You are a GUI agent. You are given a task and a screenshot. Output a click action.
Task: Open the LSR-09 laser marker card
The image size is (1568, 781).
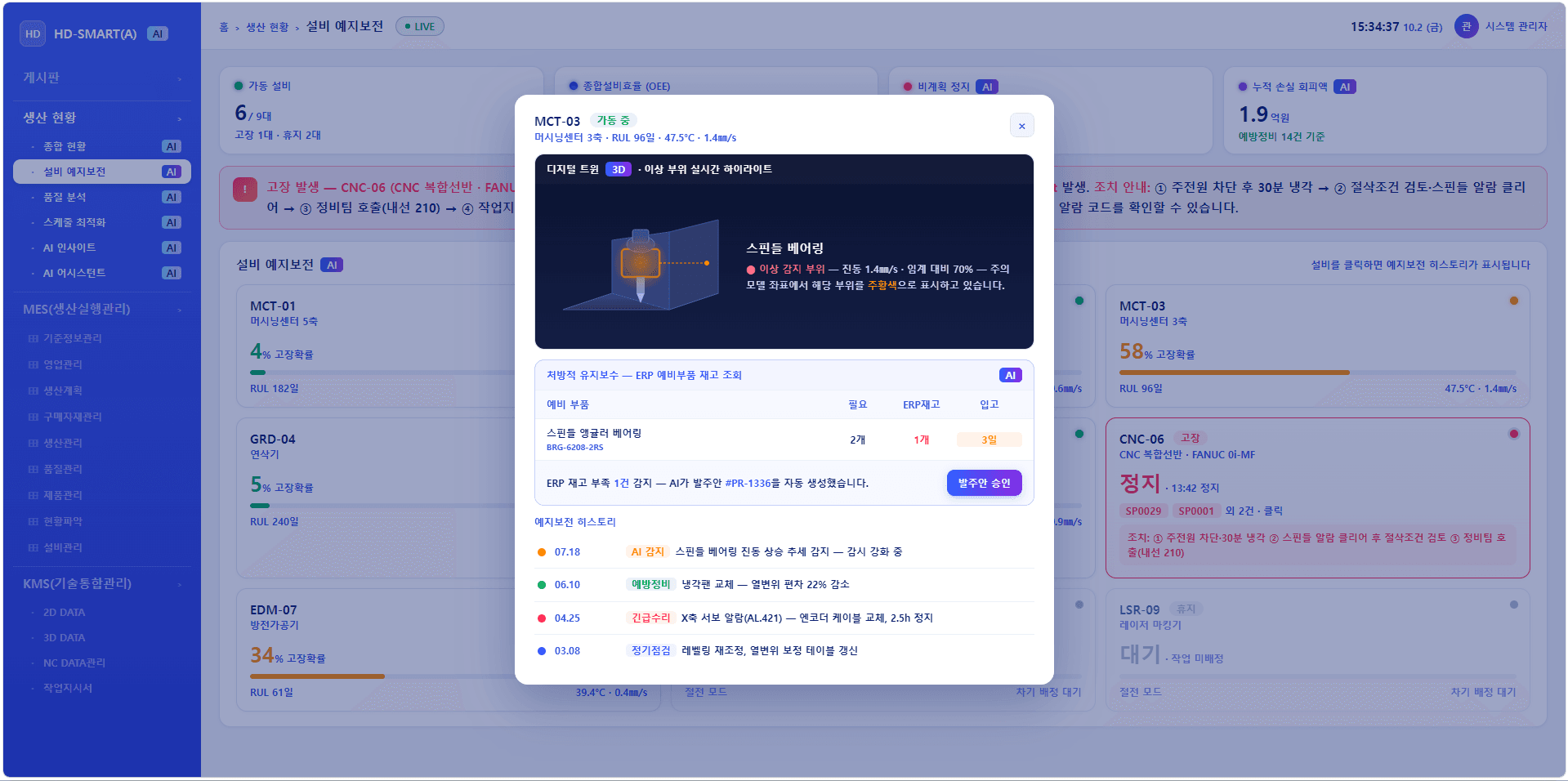pyautogui.click(x=1317, y=650)
